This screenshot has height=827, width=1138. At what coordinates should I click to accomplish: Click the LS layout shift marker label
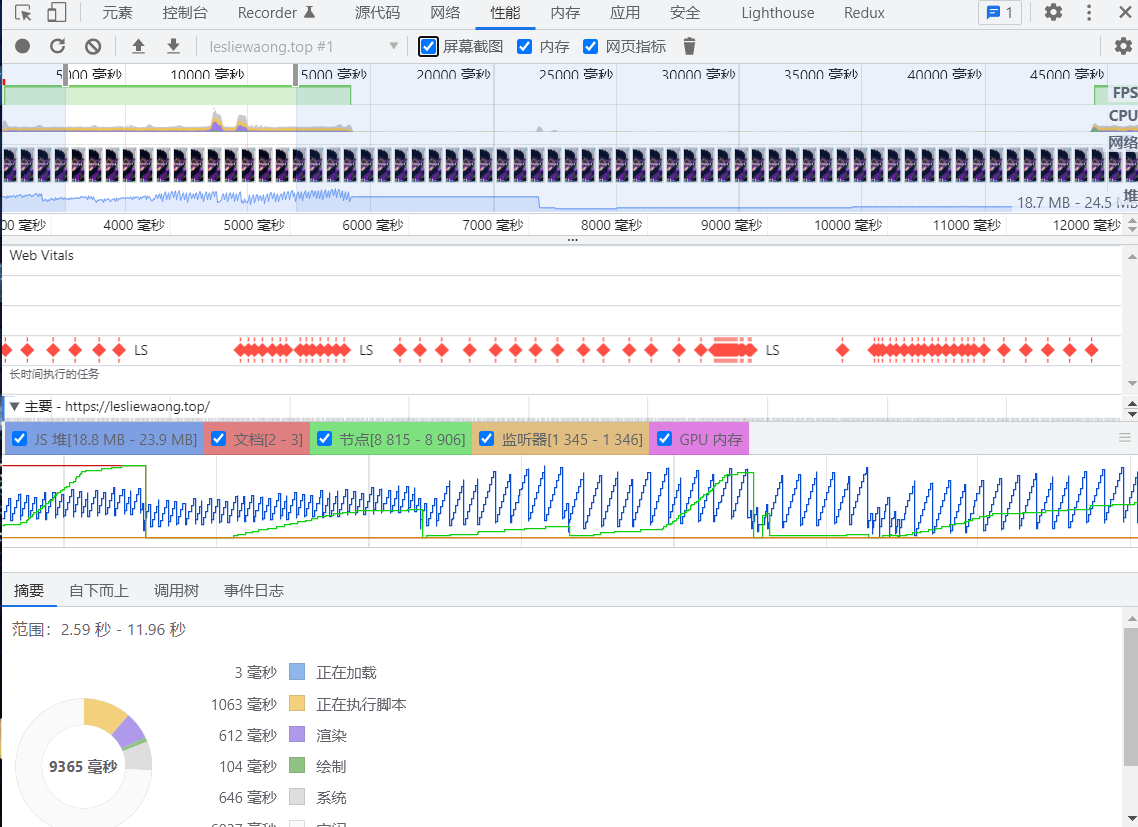(141, 350)
